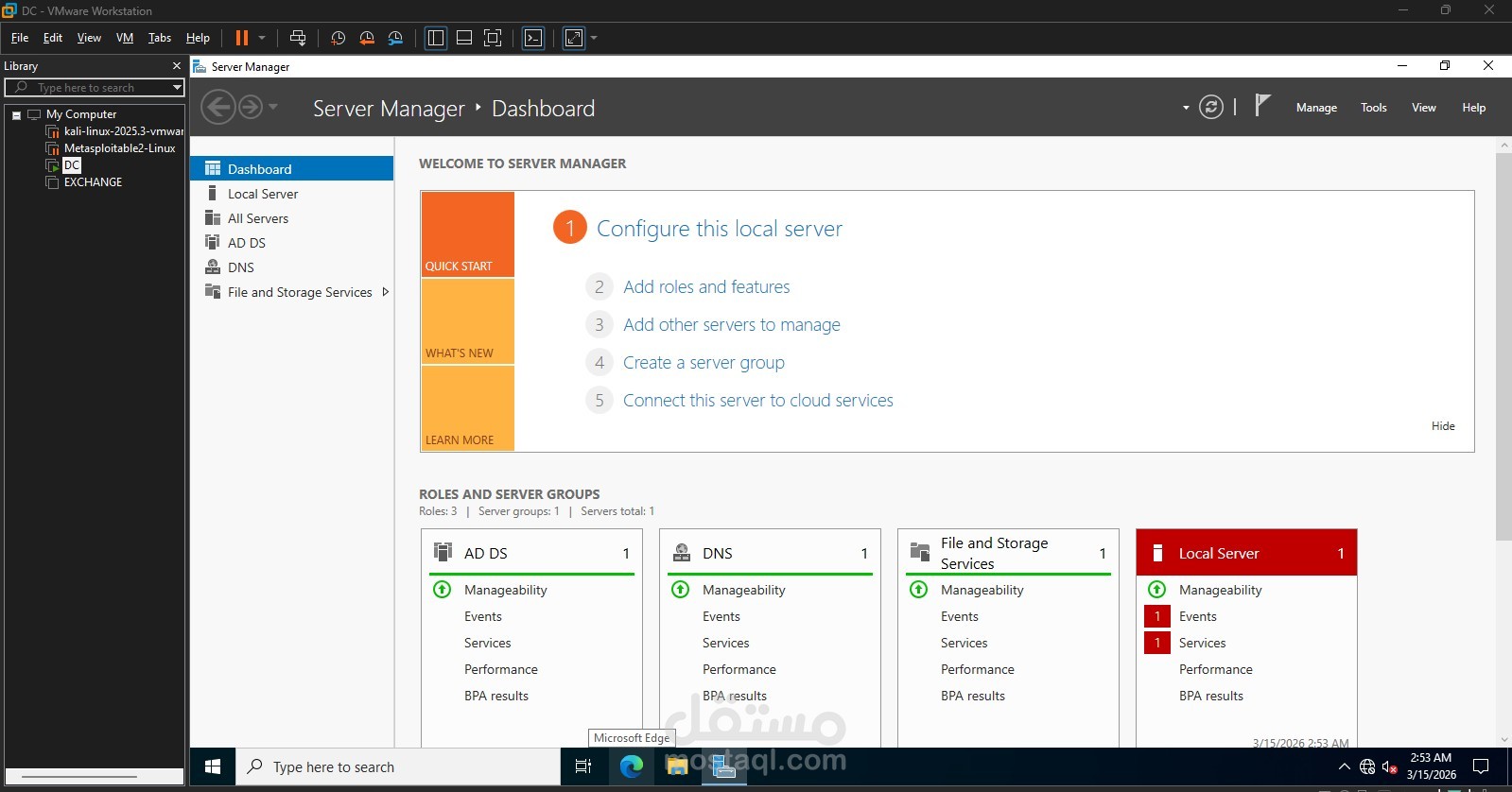Click the Server Manager vertical scrollbar
Image resolution: width=1512 pixels, height=792 pixels.
pos(1503,346)
